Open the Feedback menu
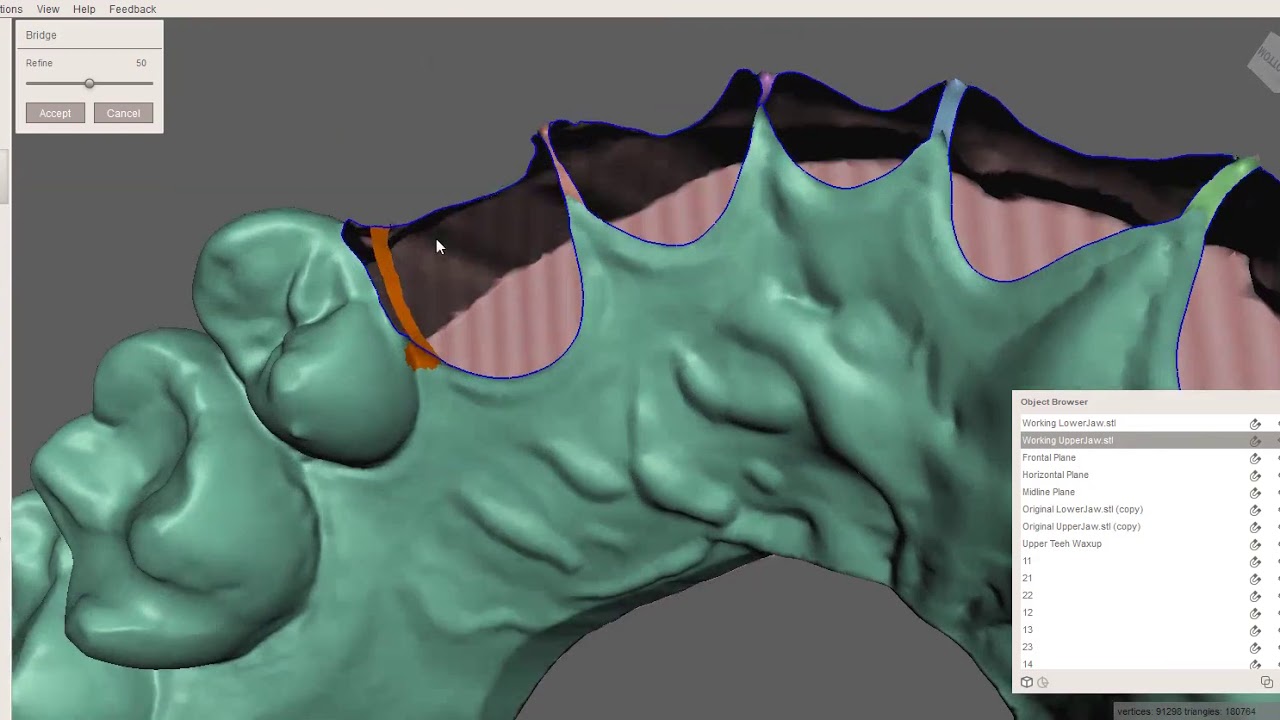The image size is (1280, 720). point(132,9)
